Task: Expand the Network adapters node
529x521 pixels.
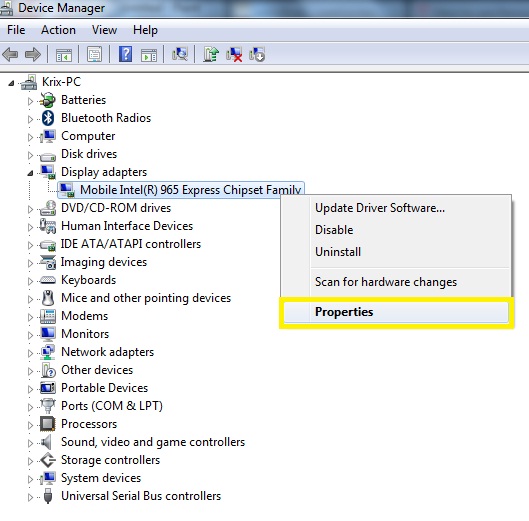Action: click(x=30, y=353)
